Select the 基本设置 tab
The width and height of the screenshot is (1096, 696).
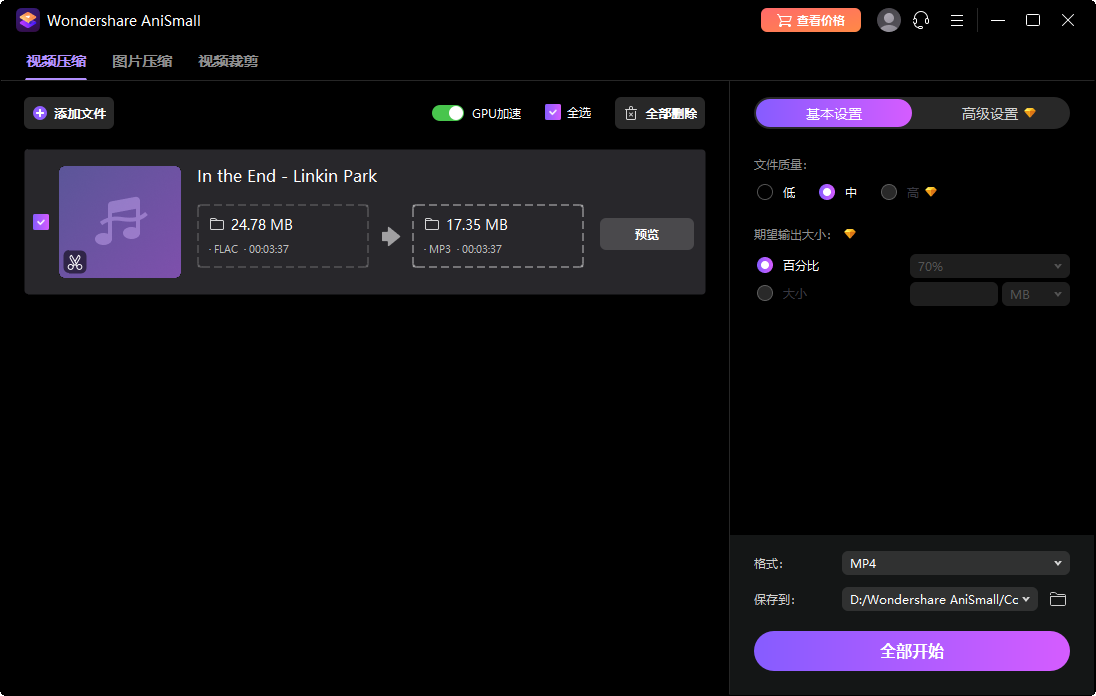(833, 113)
